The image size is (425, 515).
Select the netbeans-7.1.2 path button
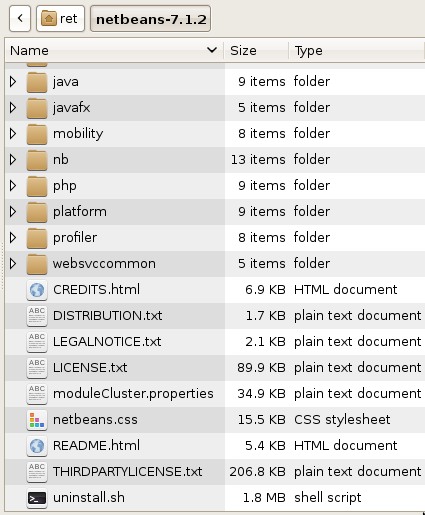[x=150, y=19]
